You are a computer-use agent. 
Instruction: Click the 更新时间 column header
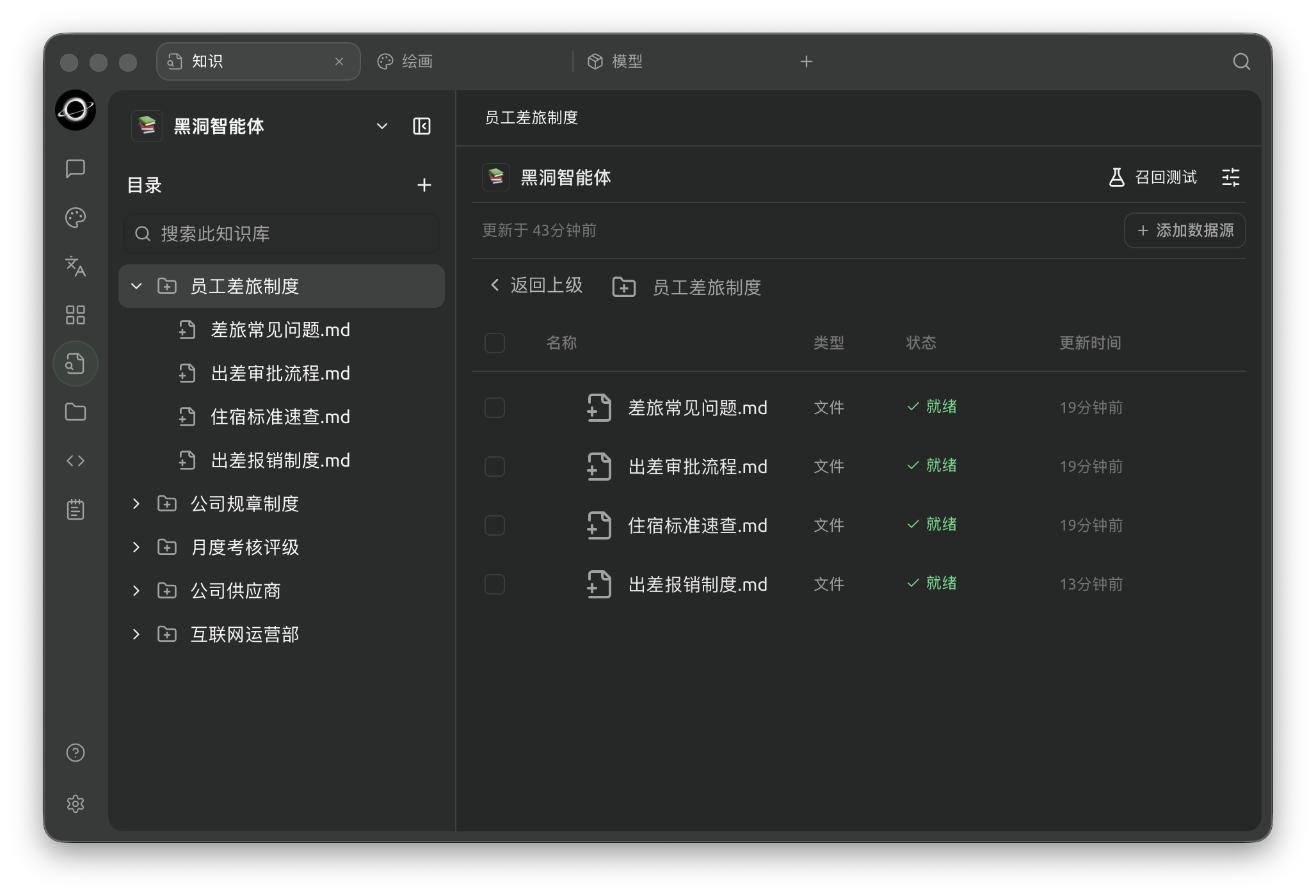click(1090, 343)
